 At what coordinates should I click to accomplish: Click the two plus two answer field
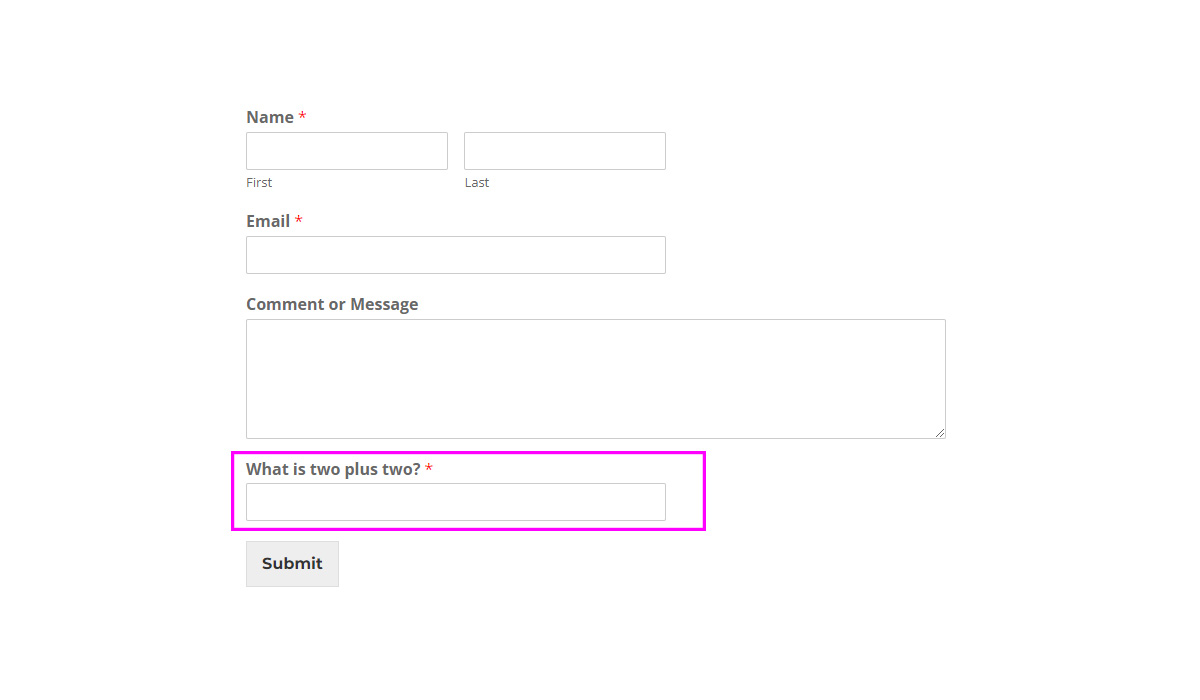[456, 502]
